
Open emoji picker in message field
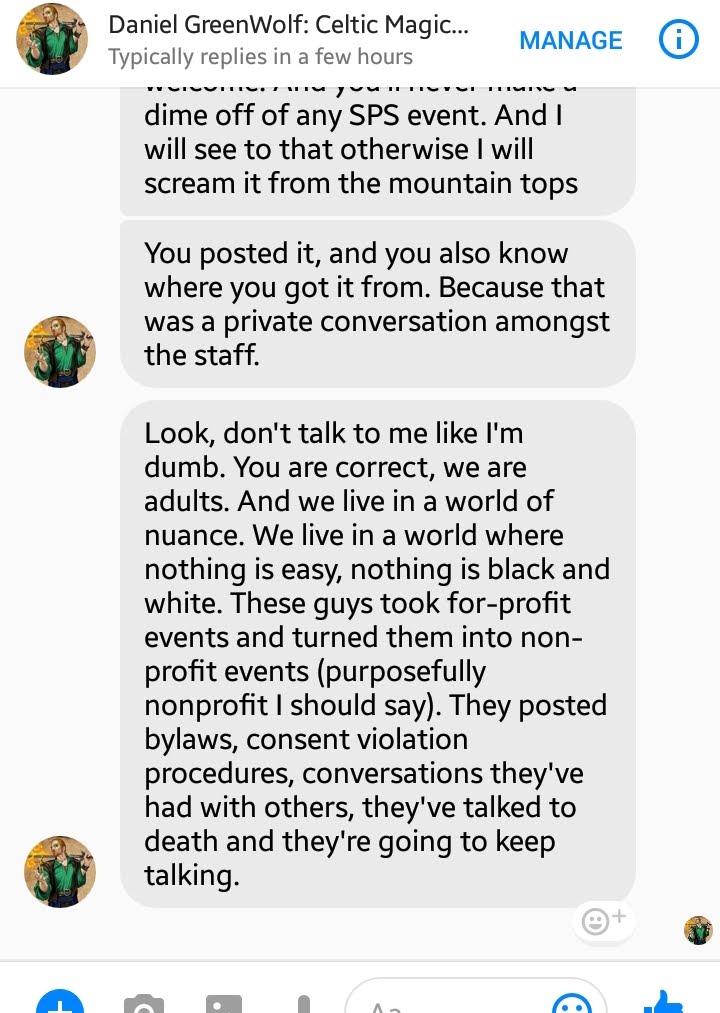[572, 1003]
